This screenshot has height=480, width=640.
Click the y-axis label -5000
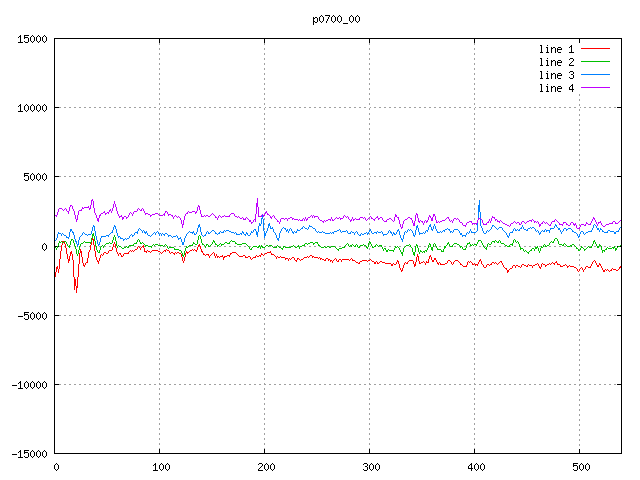32,316
